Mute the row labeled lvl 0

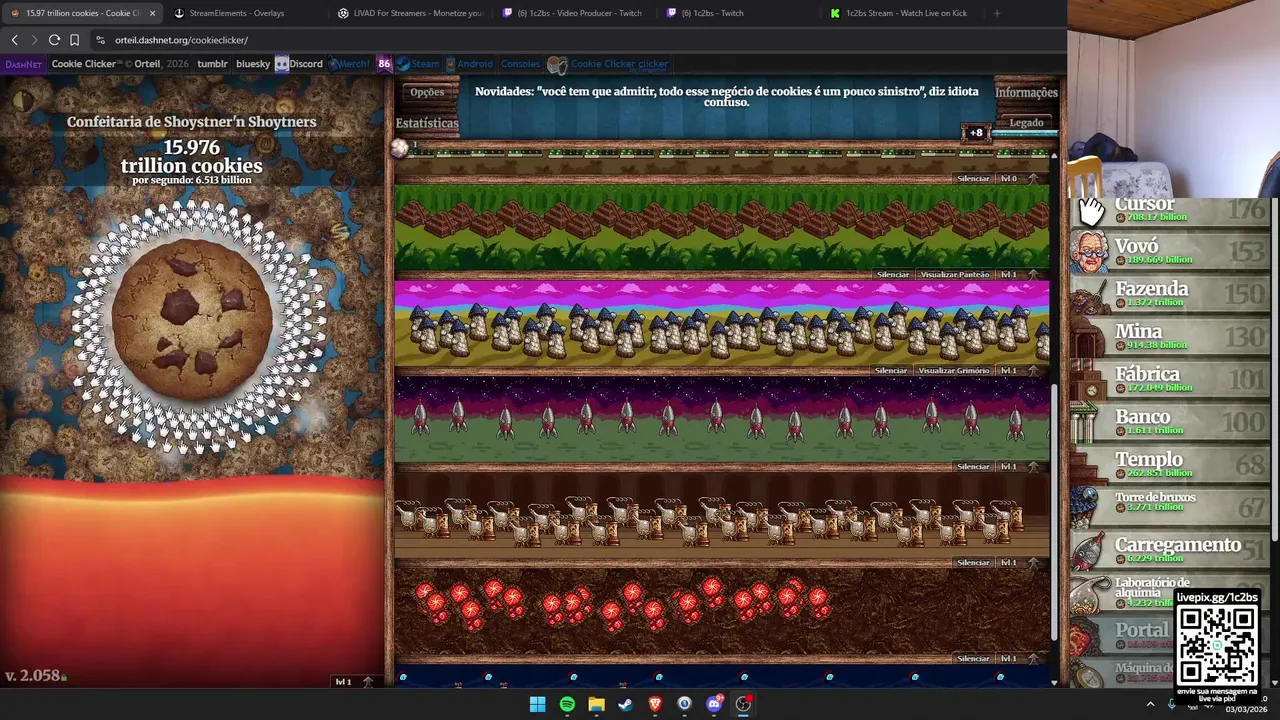click(x=973, y=178)
